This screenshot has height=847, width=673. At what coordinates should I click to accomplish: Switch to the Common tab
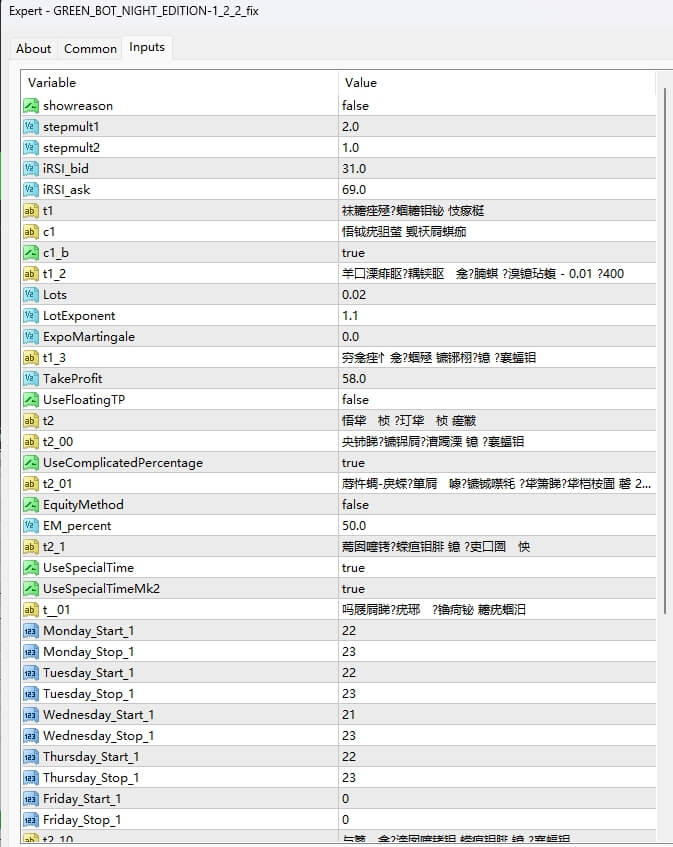click(x=90, y=49)
